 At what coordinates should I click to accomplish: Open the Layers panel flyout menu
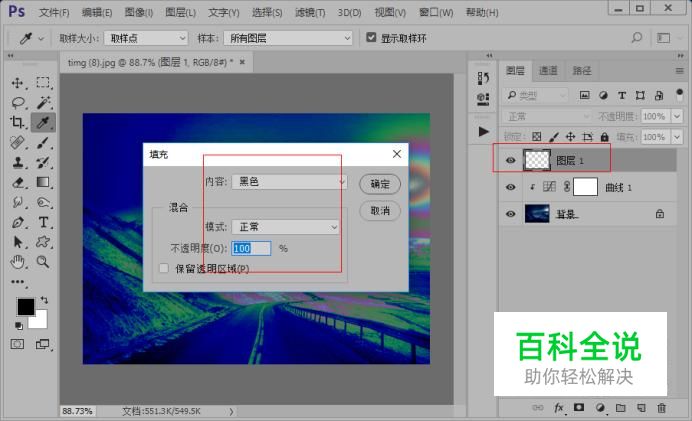(x=680, y=71)
